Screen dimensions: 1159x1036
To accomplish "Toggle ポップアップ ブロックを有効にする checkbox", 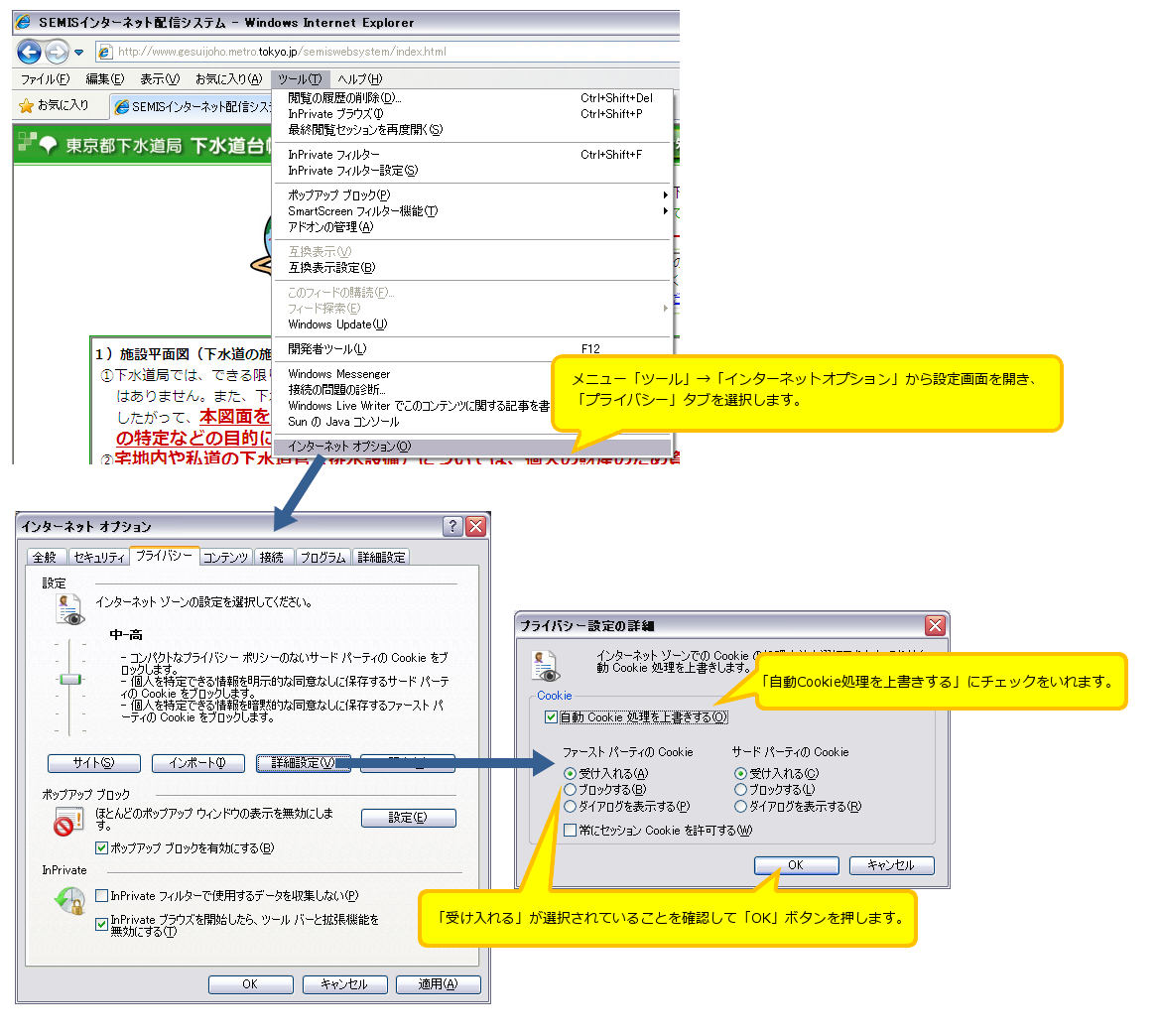I will point(102,848).
